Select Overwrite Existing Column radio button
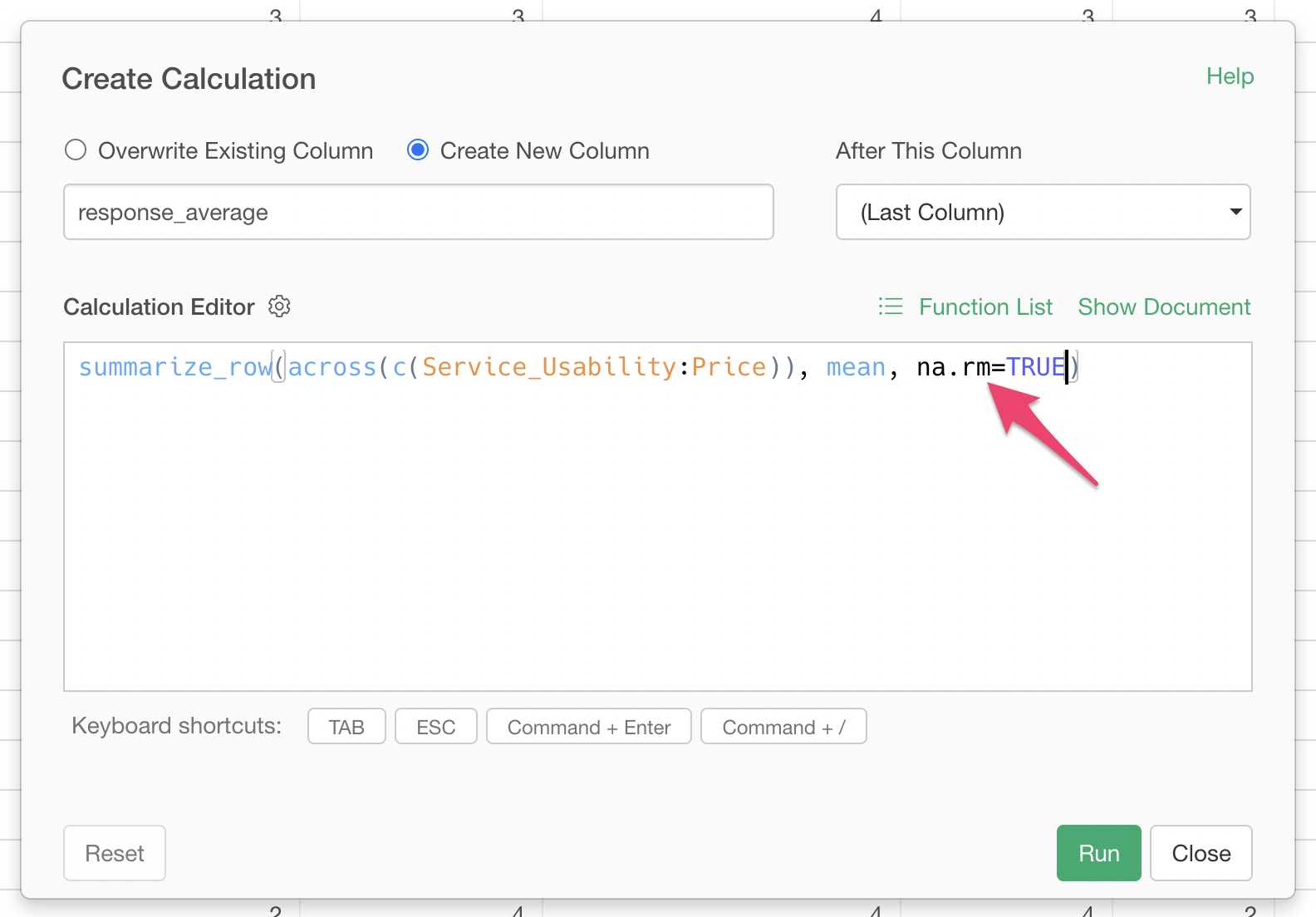 (x=76, y=150)
